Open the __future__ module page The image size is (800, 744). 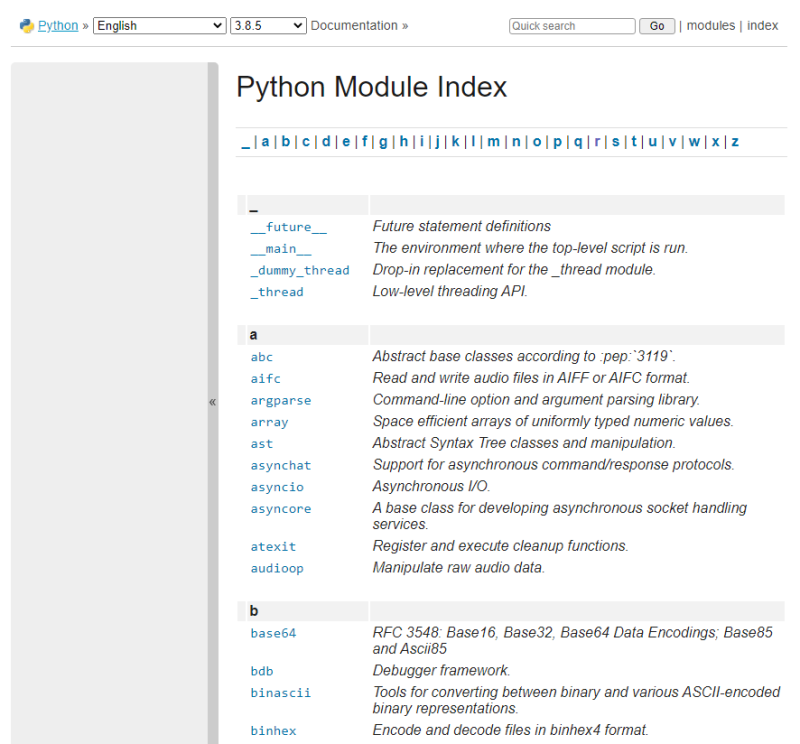click(x=288, y=227)
